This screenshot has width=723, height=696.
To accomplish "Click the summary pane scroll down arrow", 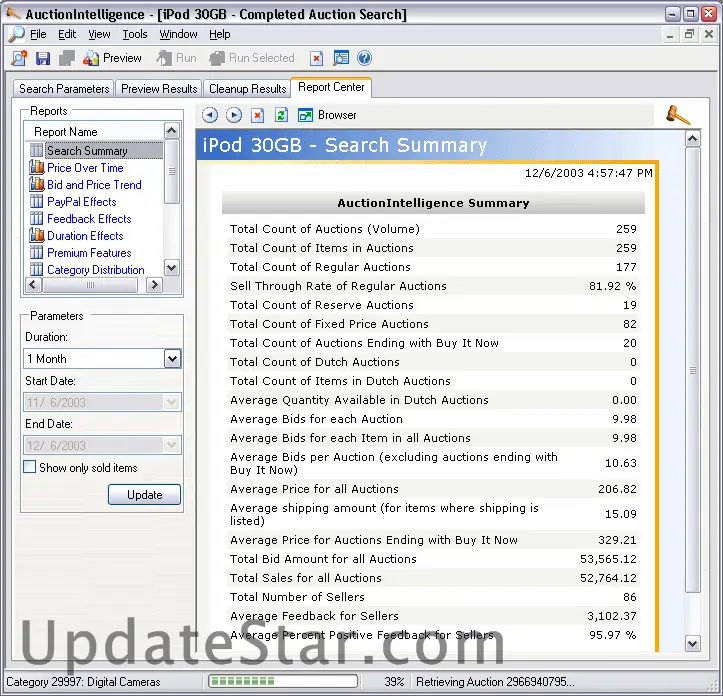I will (693, 643).
